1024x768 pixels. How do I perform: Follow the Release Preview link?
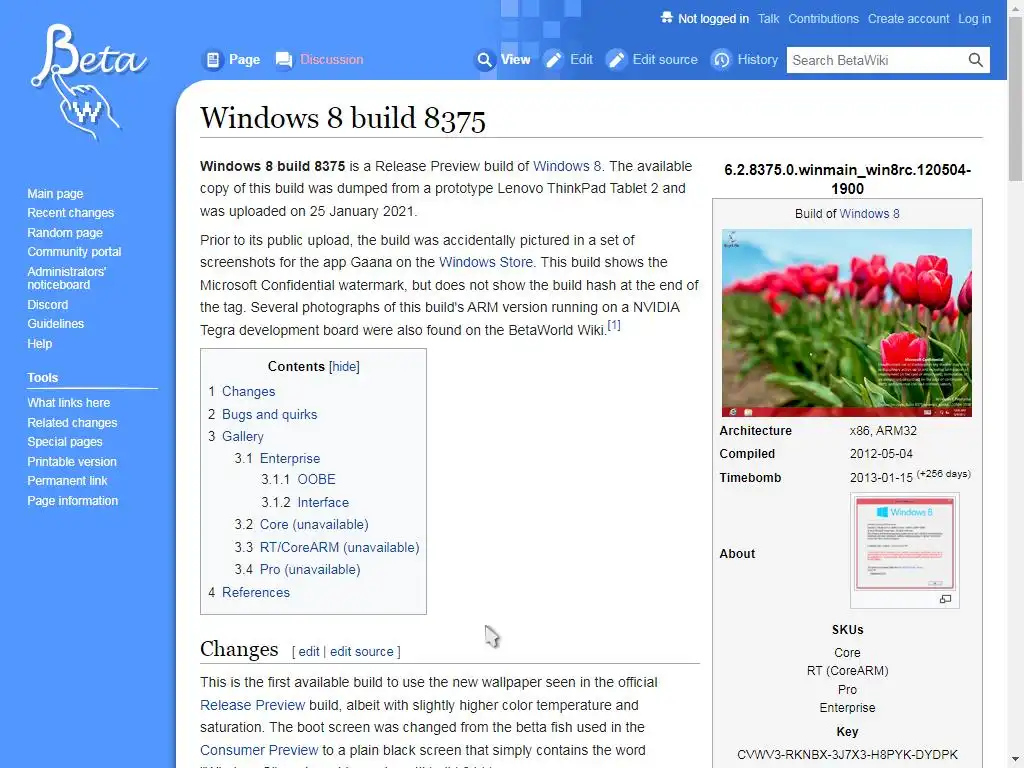[252, 705]
